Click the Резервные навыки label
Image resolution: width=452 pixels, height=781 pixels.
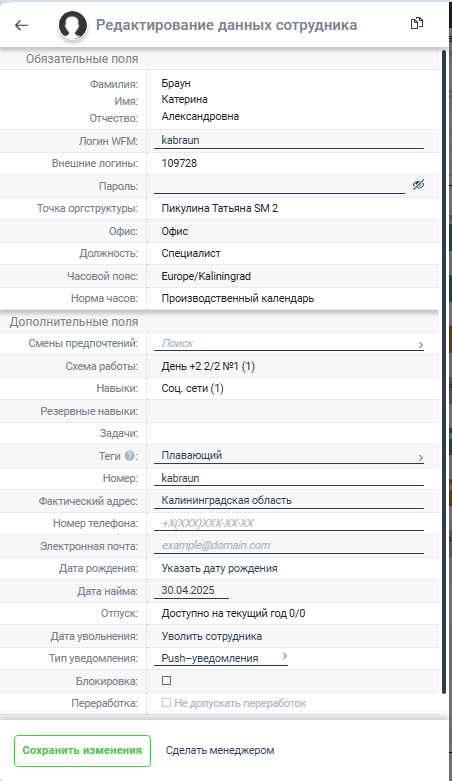click(89, 411)
